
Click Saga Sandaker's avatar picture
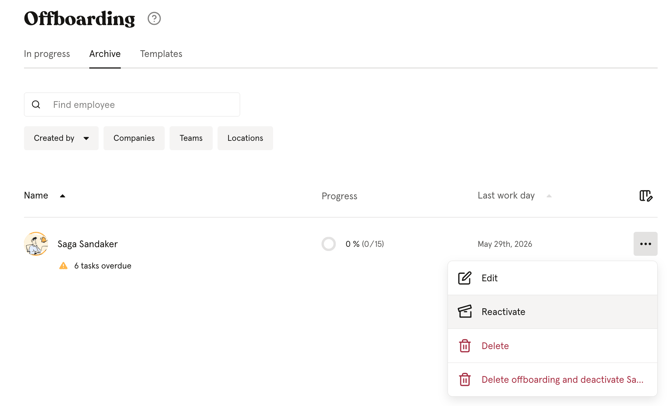pos(36,244)
